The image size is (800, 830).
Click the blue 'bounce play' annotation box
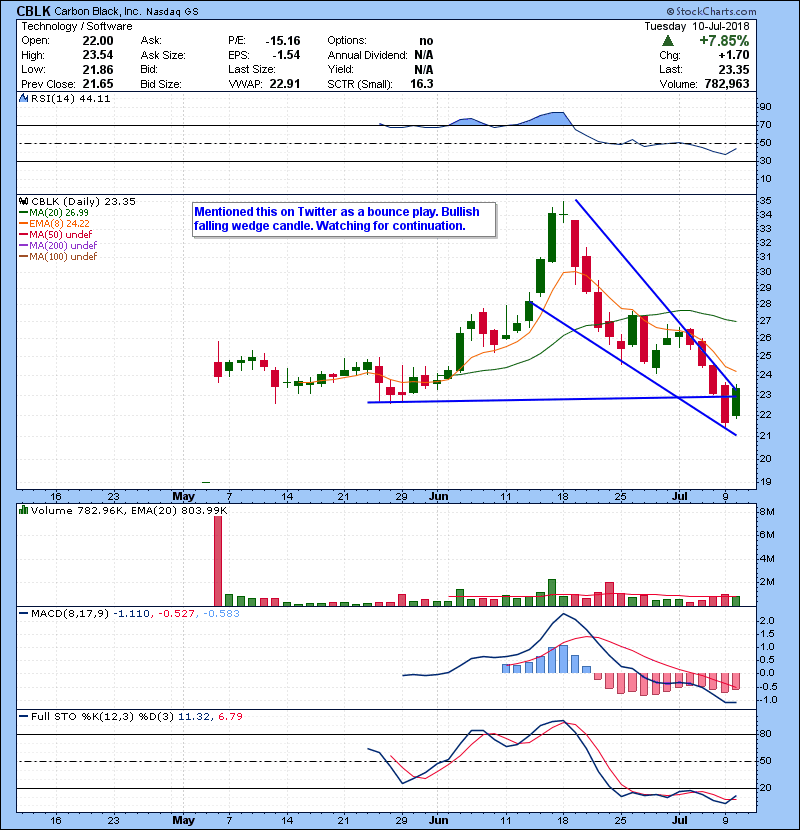344,219
